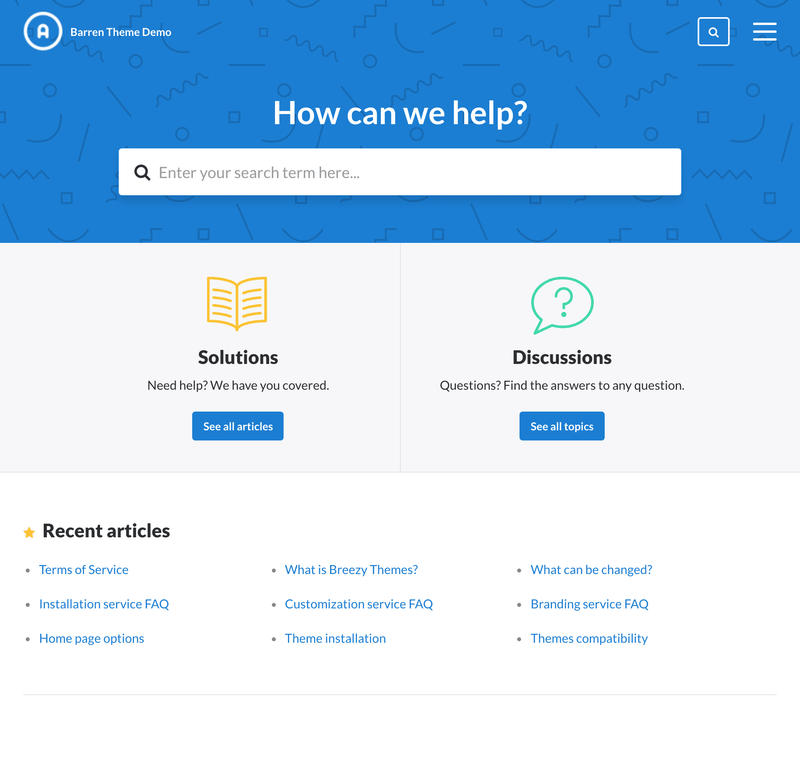Click the yellow book icon above Solutions

pos(237,303)
